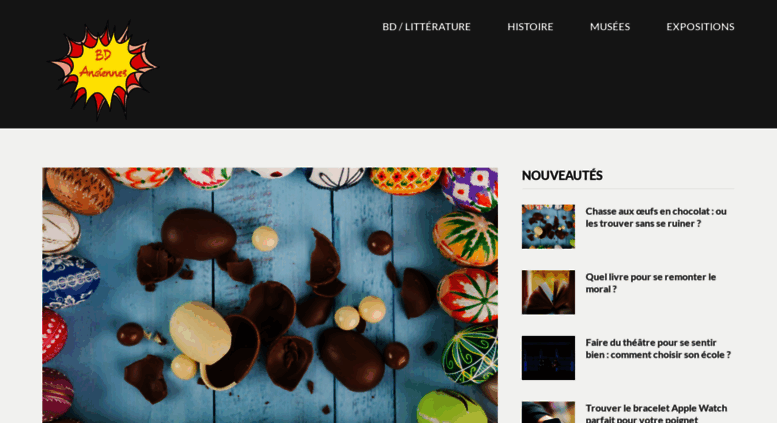Click the Apple Watch bracelet article thumbnail

[x=548, y=412]
